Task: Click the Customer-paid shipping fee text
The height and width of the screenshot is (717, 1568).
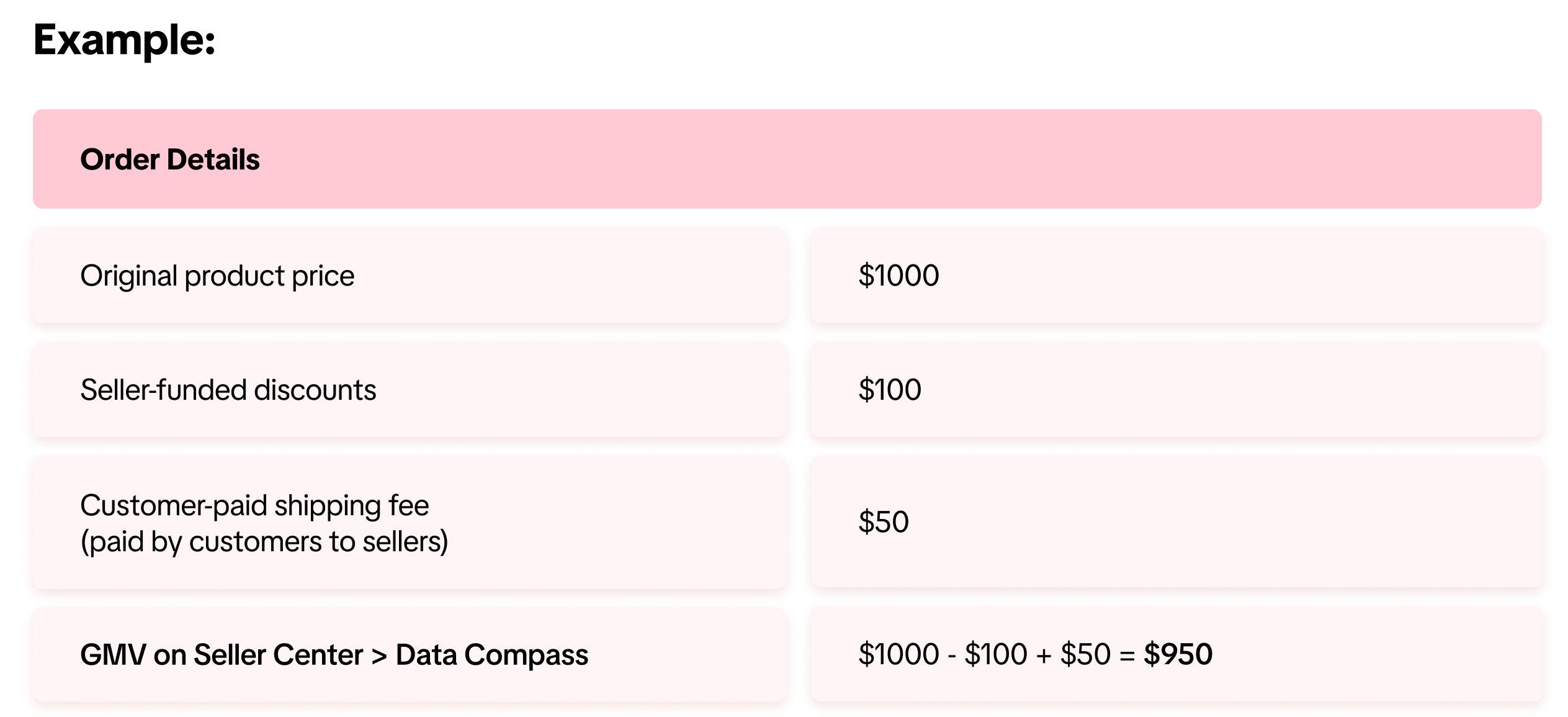Action: [x=254, y=505]
